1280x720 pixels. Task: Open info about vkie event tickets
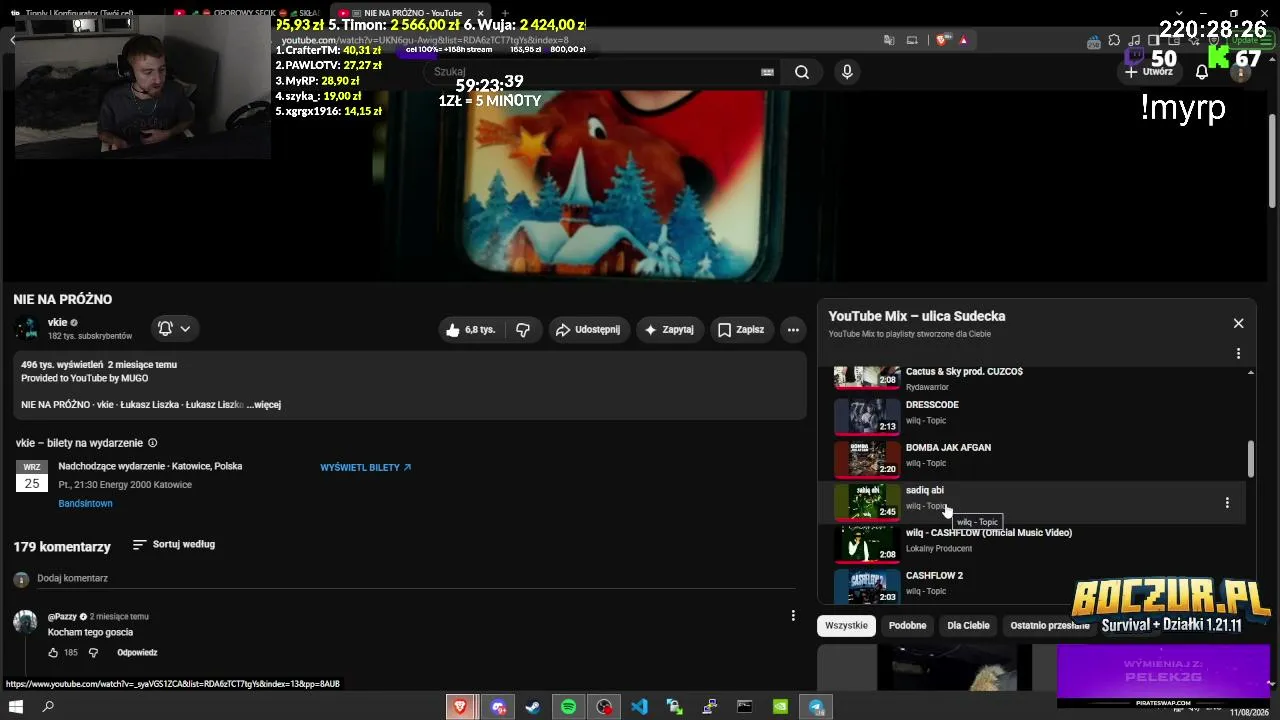(153, 443)
